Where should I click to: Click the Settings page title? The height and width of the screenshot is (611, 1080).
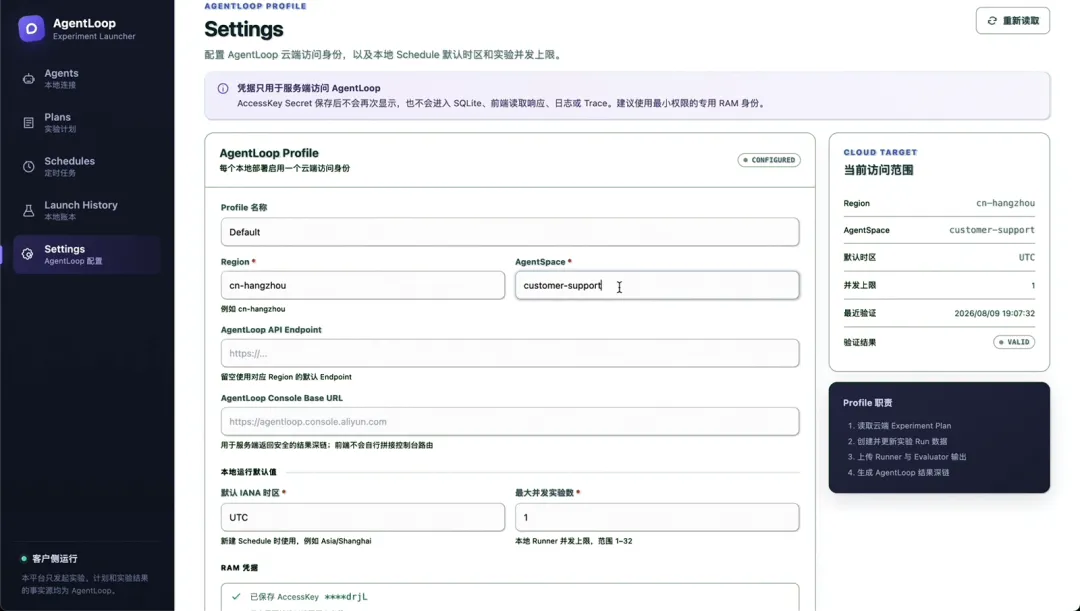244,30
